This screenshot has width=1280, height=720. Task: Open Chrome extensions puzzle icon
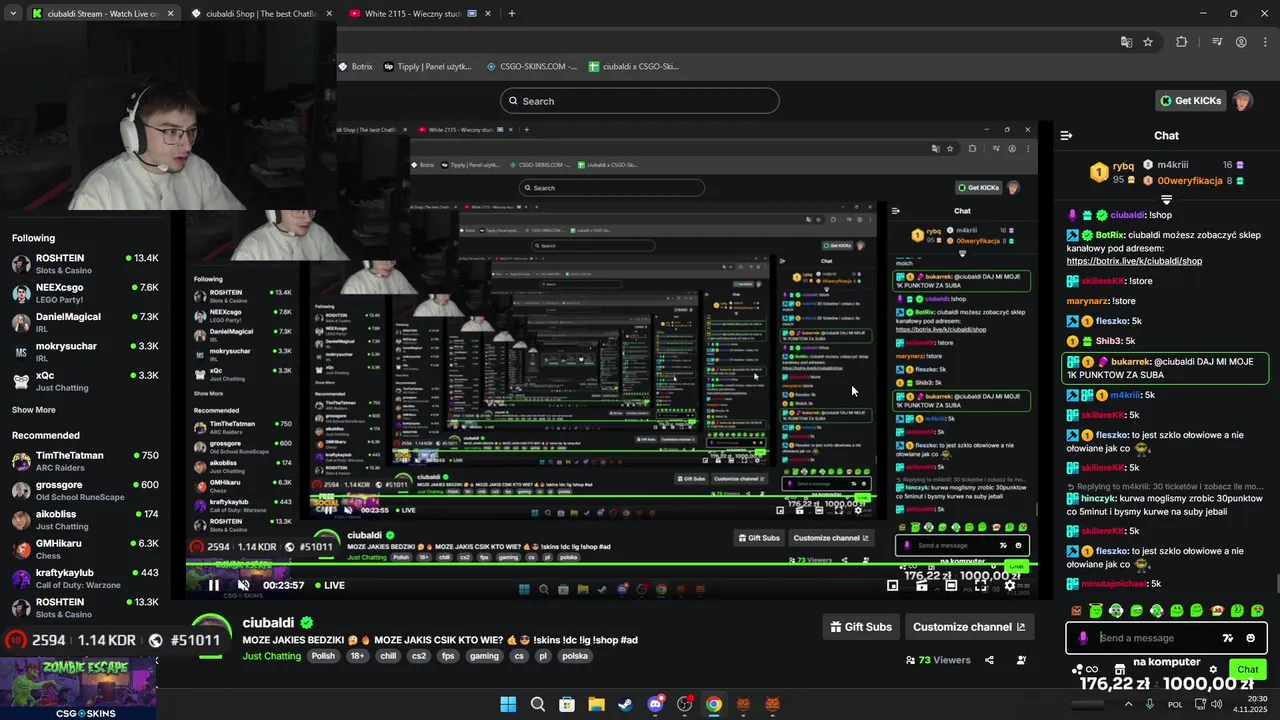pyautogui.click(x=1182, y=42)
